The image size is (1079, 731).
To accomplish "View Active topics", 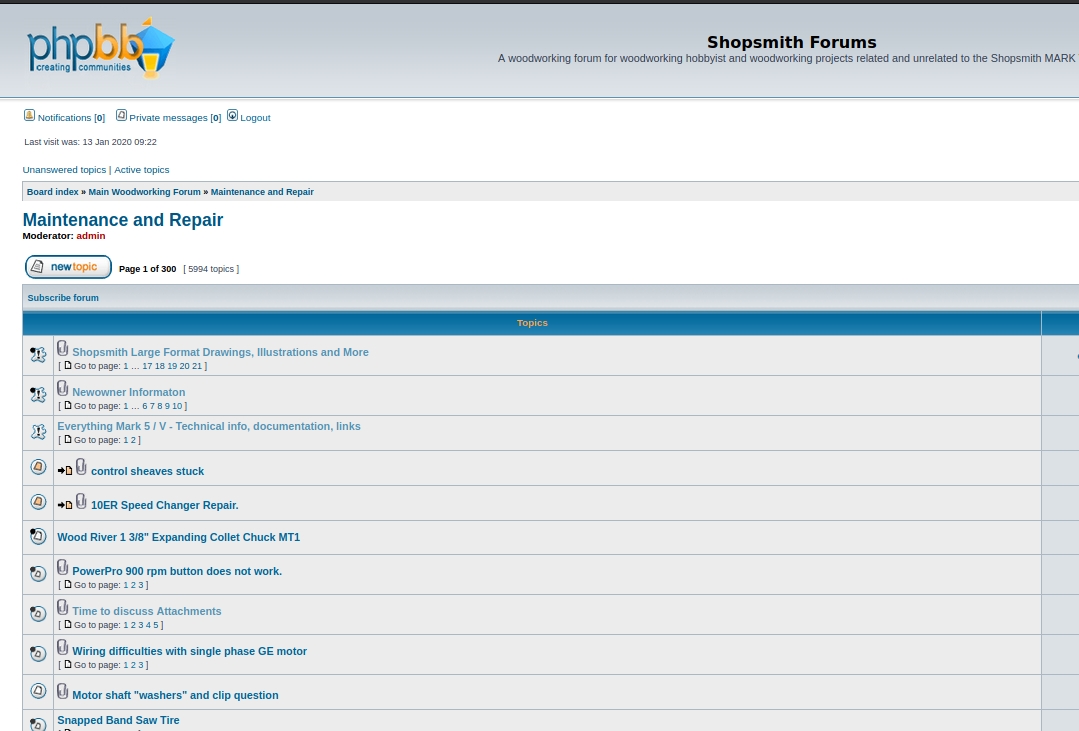I will click(142, 170).
